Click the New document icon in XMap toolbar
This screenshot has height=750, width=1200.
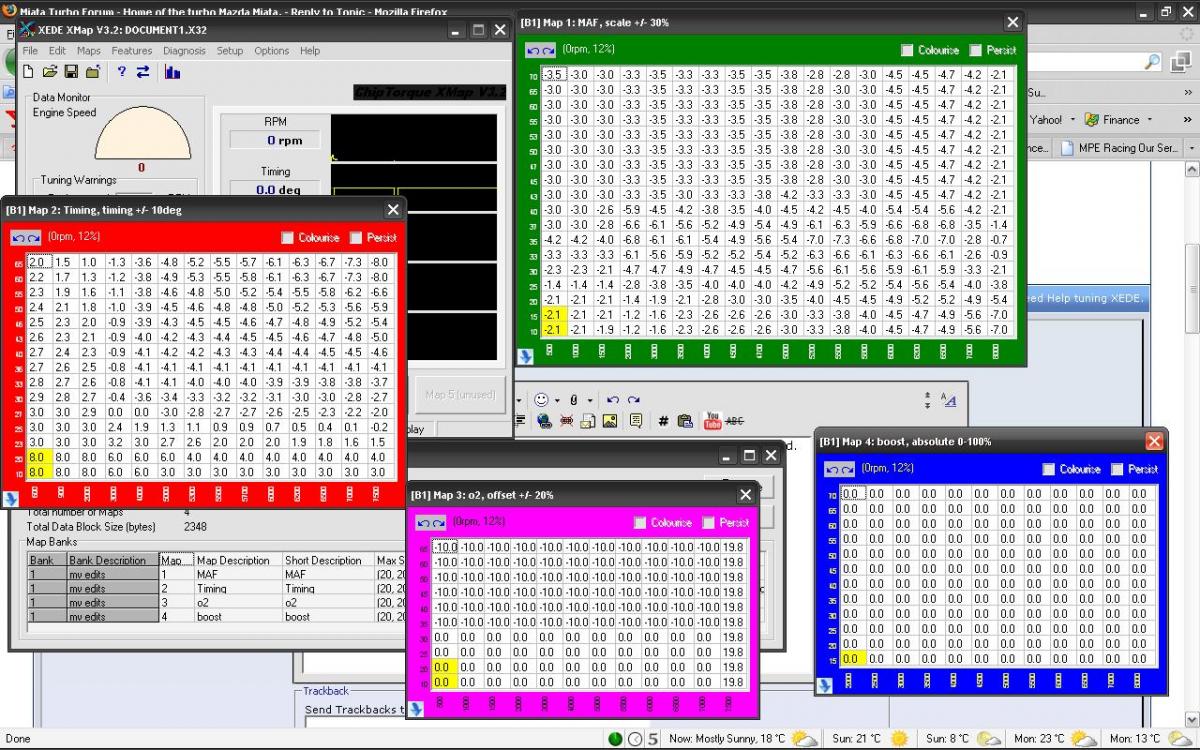[x=28, y=72]
